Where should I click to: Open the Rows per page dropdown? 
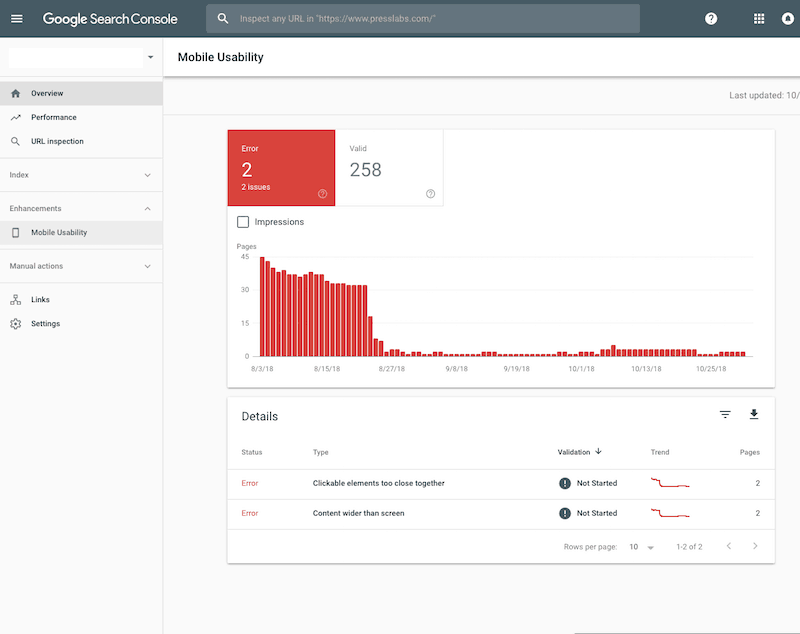(641, 547)
